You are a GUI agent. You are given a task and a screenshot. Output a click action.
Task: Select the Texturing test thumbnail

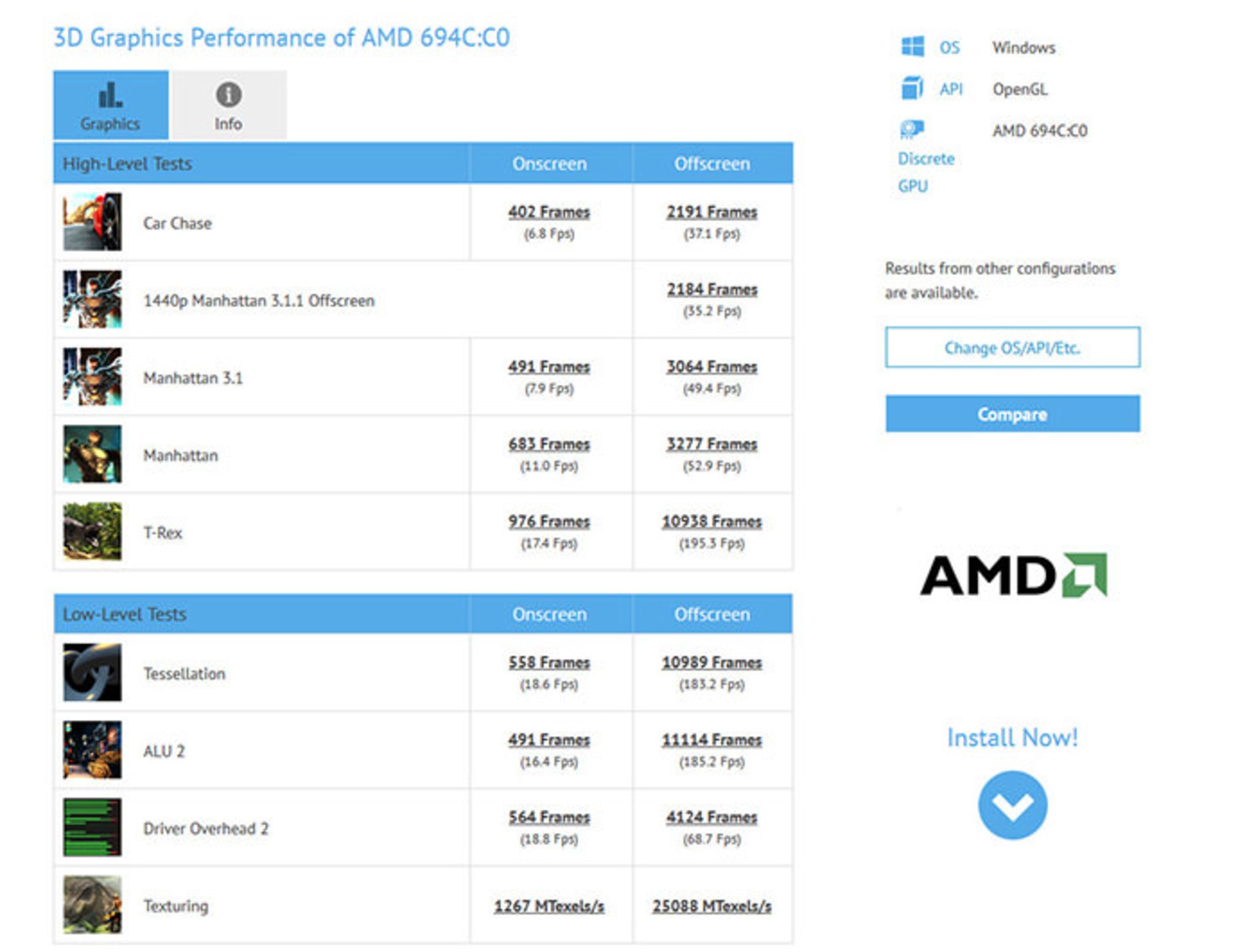click(x=92, y=904)
